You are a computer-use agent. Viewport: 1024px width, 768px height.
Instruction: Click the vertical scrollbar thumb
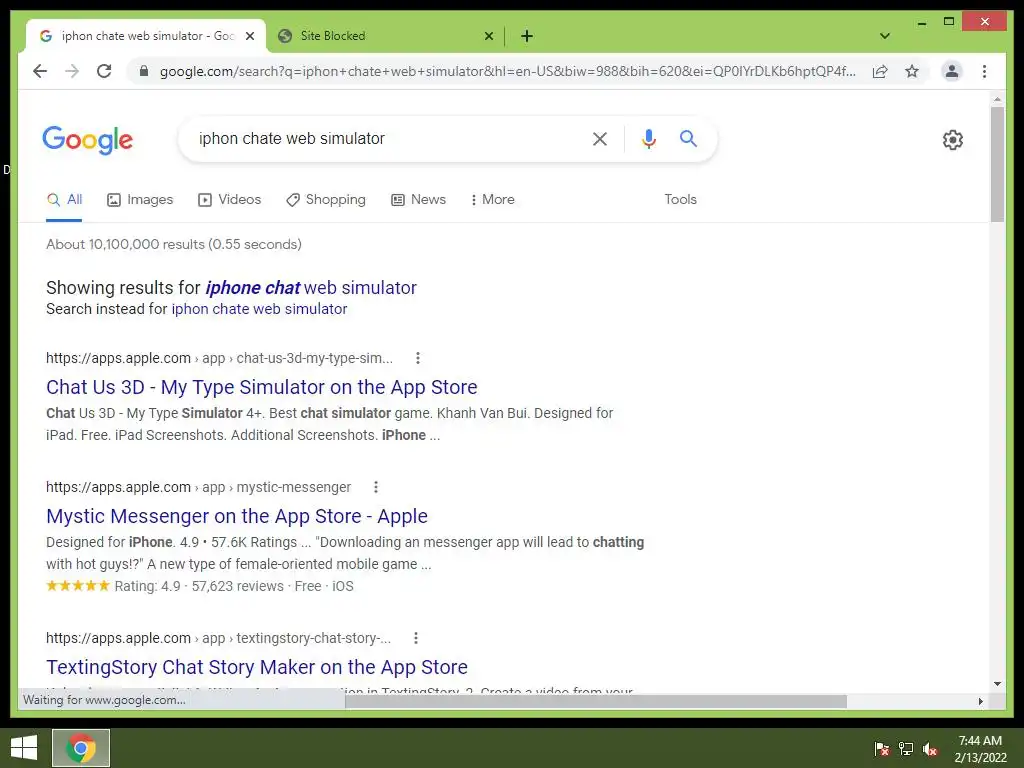pyautogui.click(x=997, y=164)
